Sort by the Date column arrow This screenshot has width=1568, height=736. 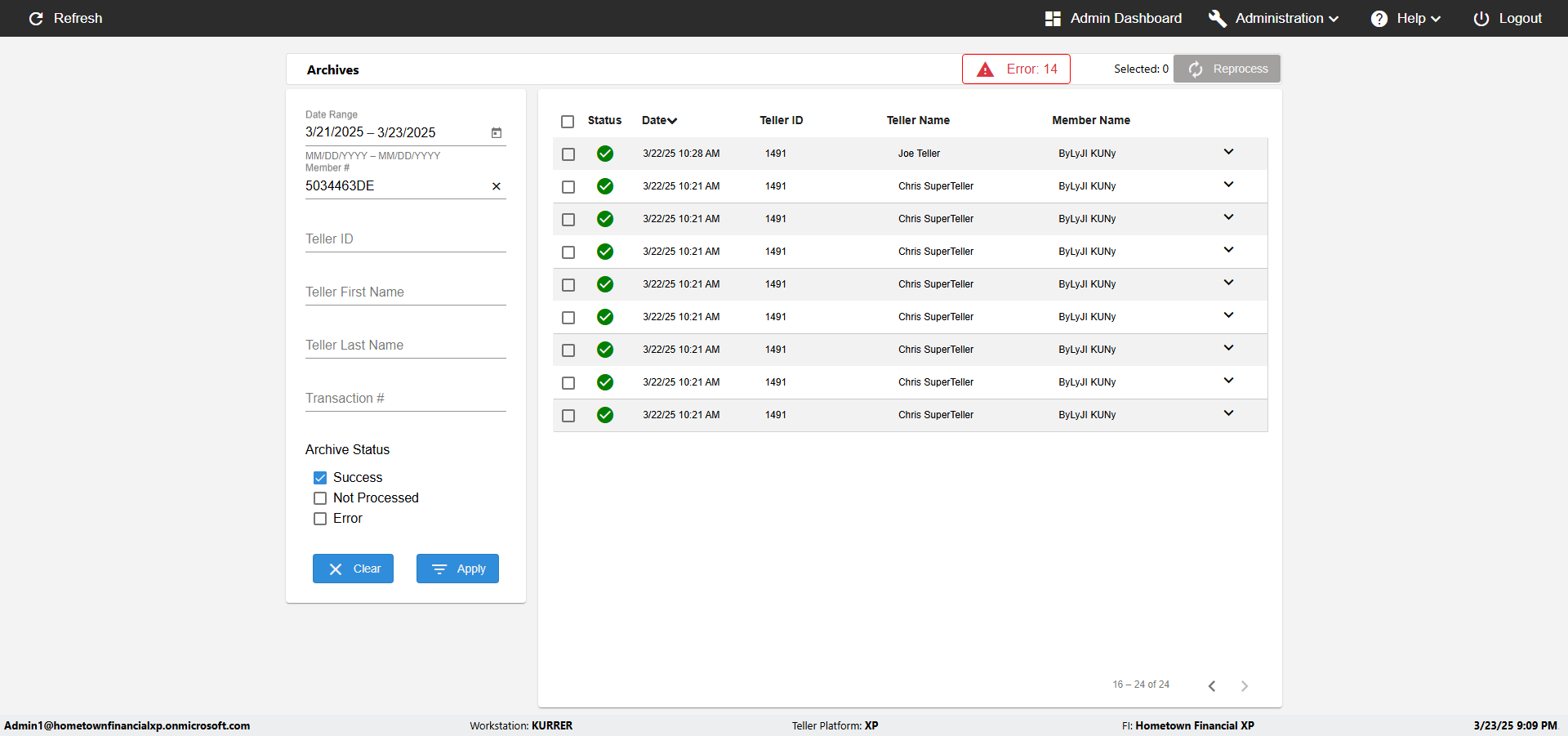(672, 121)
